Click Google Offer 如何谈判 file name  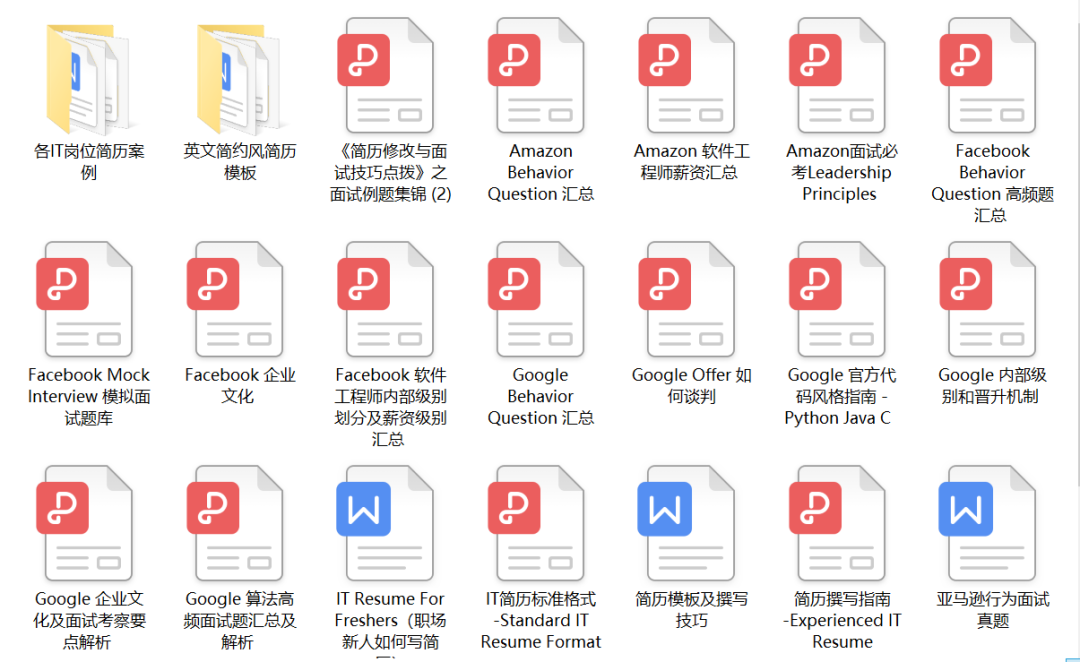692,386
